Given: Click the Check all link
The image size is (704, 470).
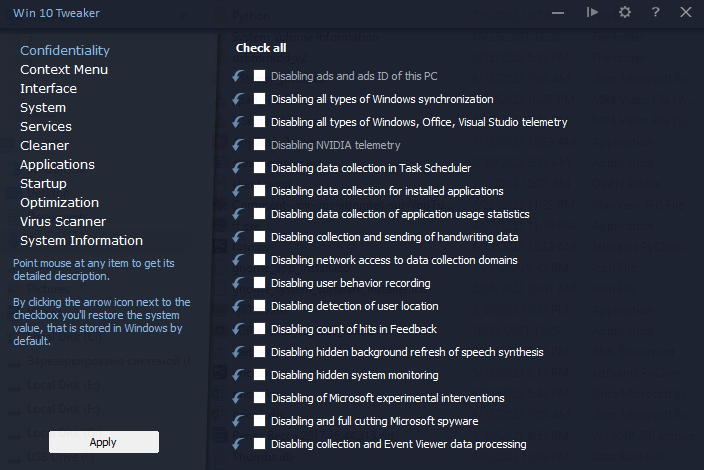Looking at the screenshot, I should coord(261,48).
